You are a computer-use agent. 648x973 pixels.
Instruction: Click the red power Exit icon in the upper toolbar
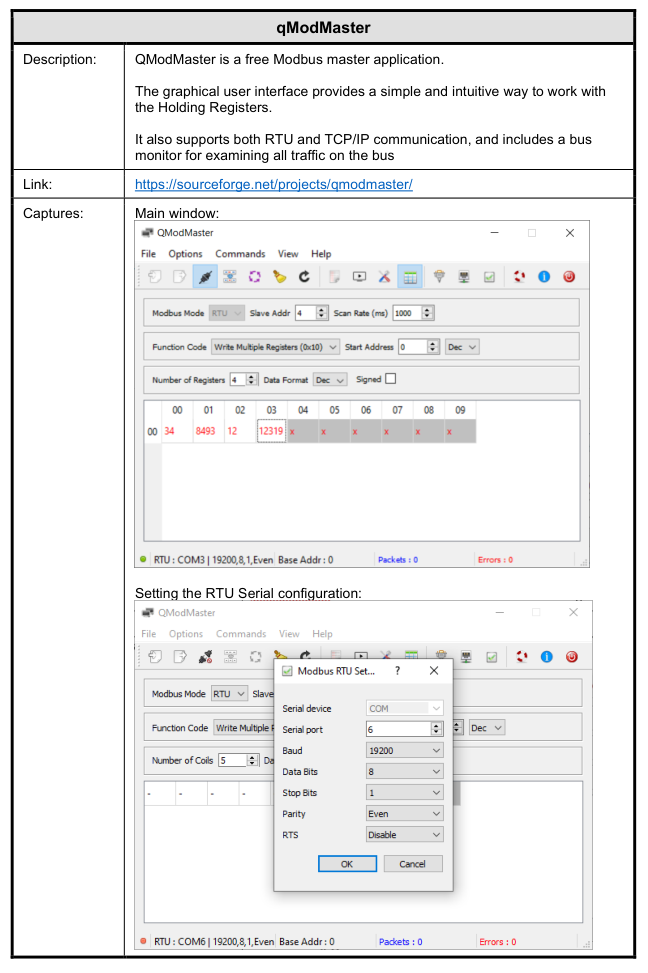(568, 277)
